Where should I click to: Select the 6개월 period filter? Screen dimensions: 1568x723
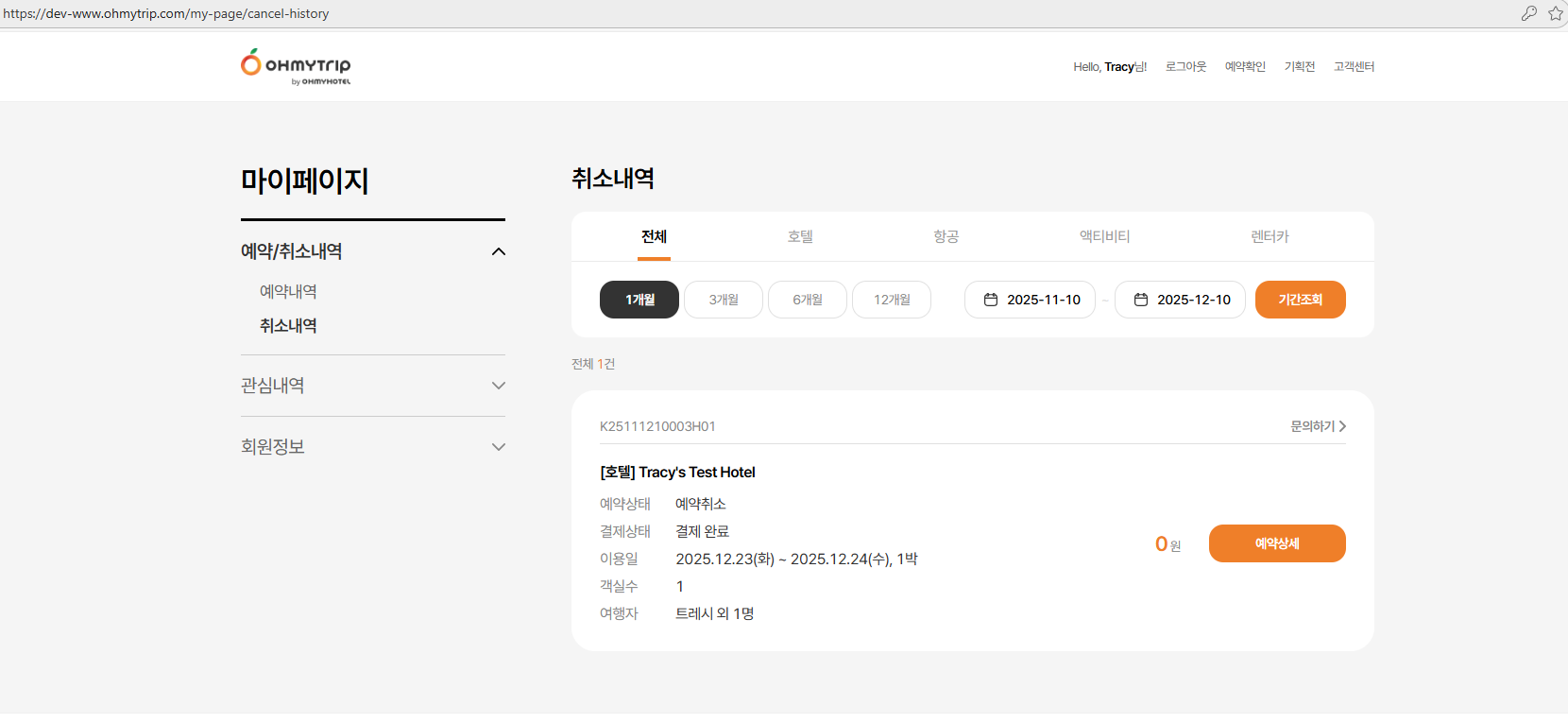pos(808,300)
